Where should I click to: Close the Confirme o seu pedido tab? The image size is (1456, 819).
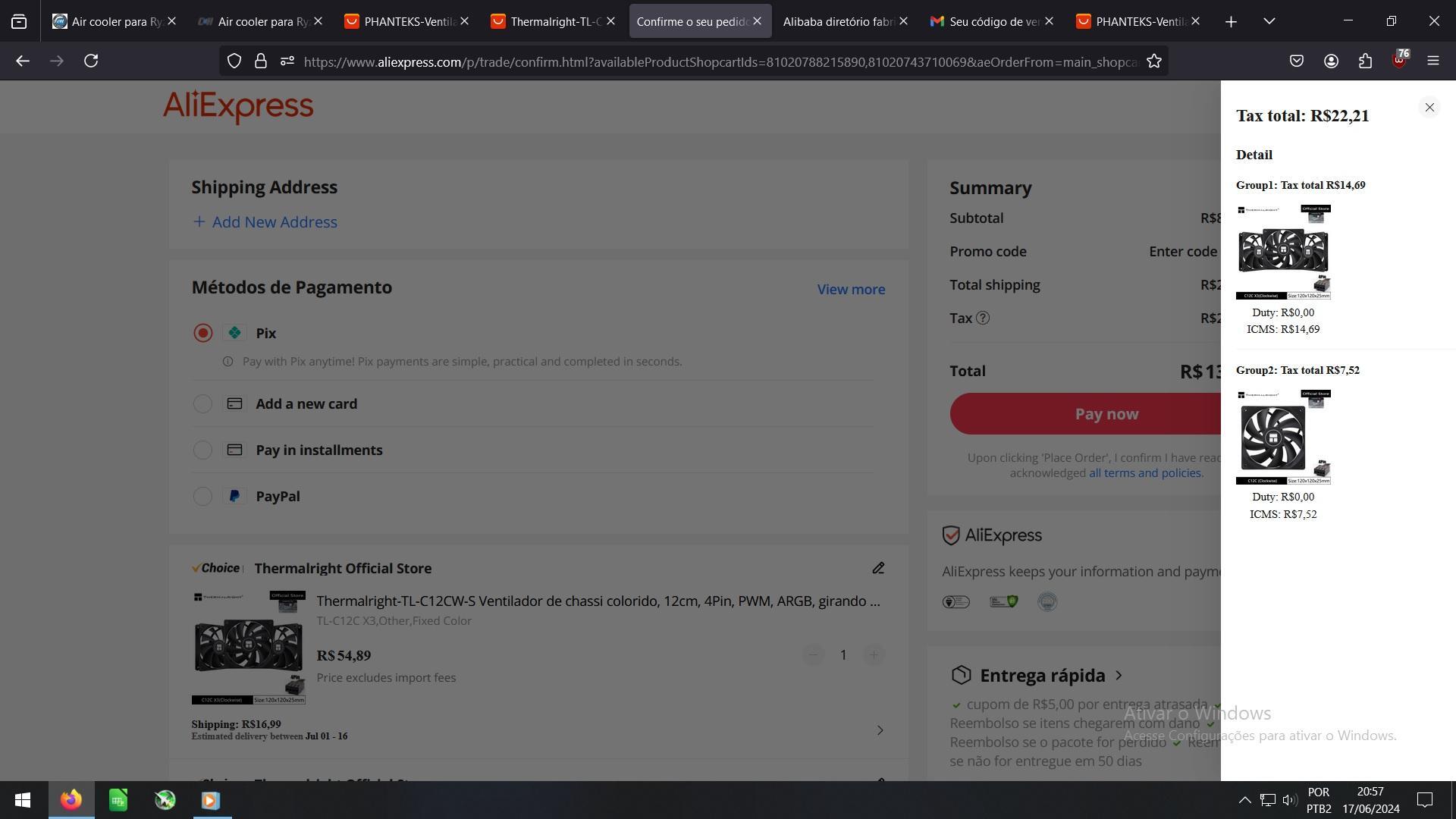click(757, 21)
